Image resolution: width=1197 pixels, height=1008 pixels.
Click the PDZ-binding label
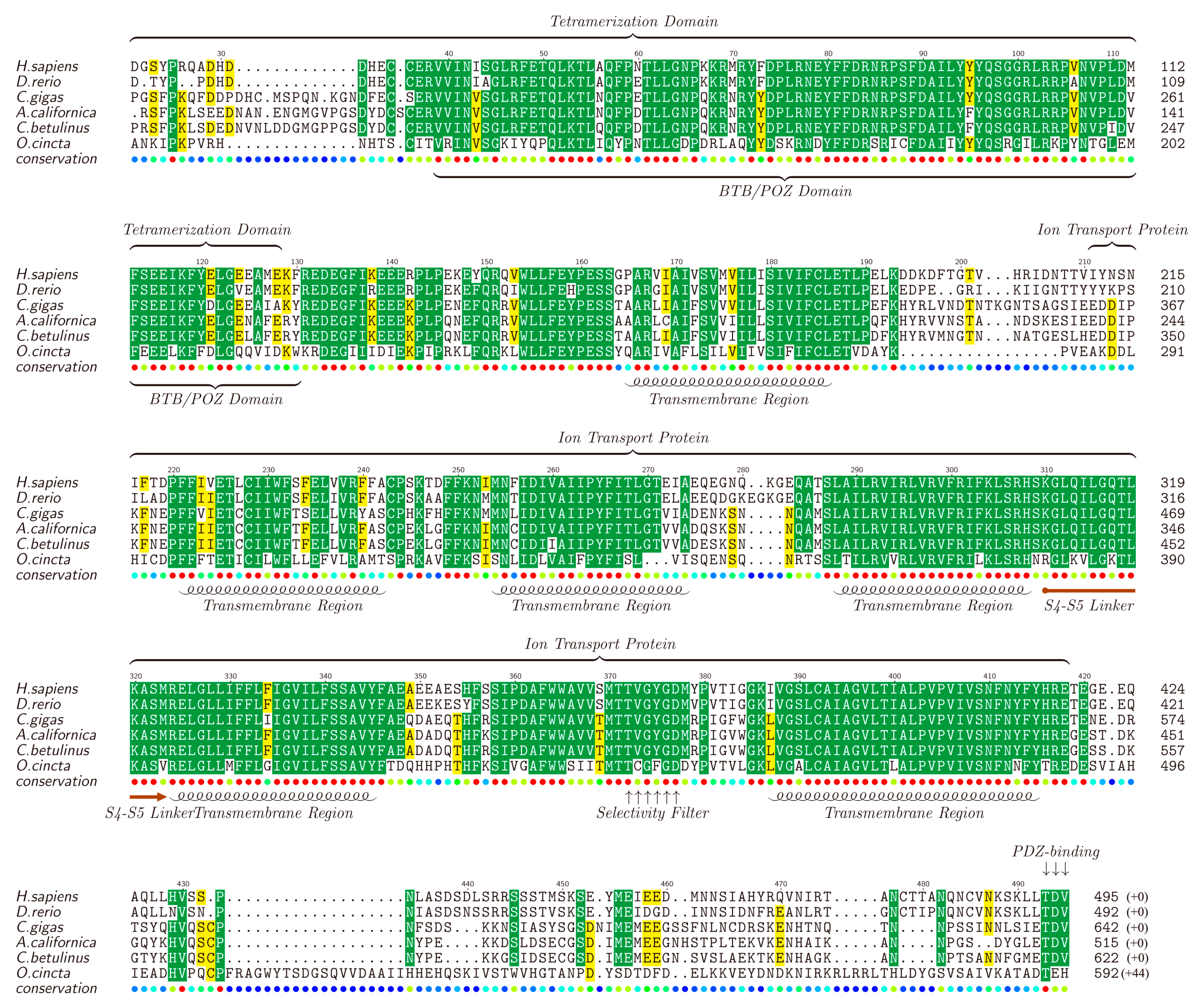1055,851
